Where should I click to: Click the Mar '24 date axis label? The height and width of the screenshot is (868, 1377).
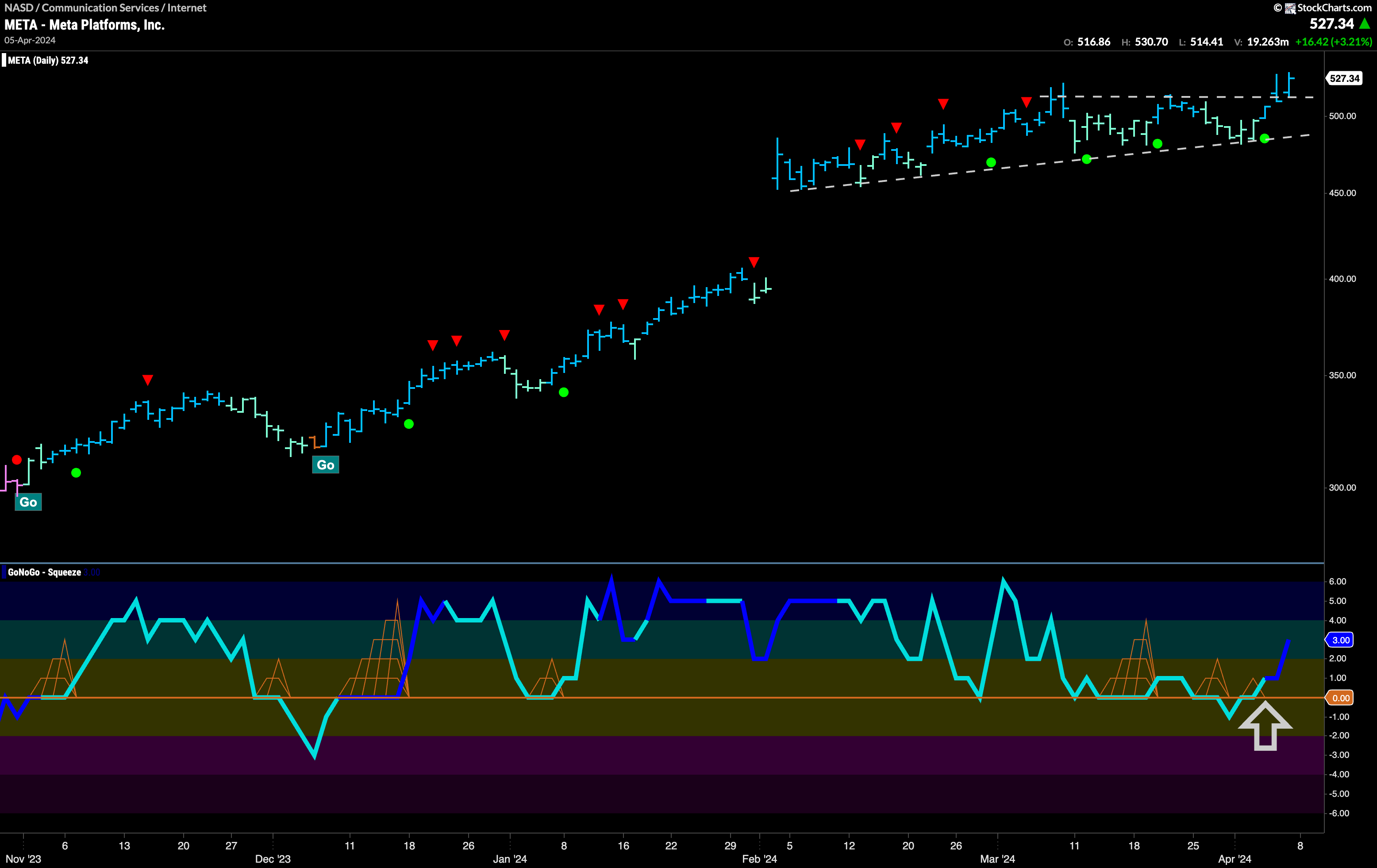click(997, 860)
